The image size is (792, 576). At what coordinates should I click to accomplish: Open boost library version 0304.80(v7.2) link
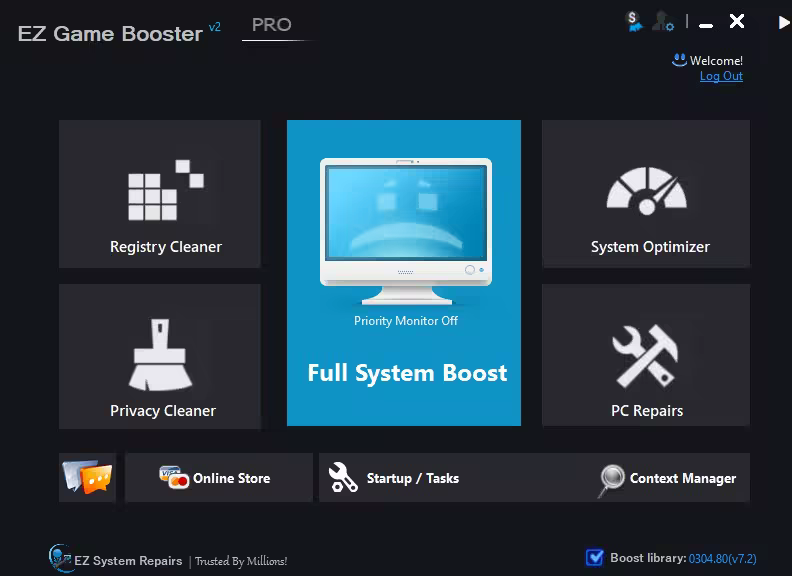coord(722,558)
